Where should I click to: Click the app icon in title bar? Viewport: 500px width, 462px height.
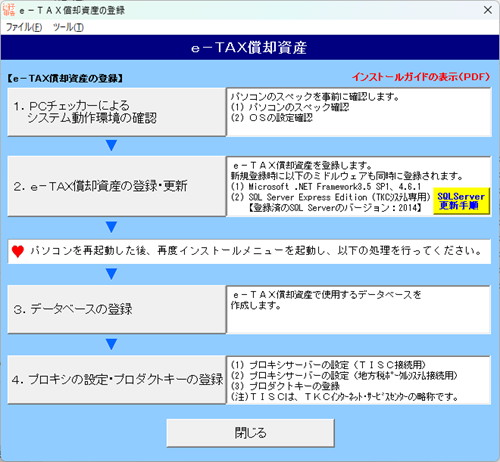[9, 10]
